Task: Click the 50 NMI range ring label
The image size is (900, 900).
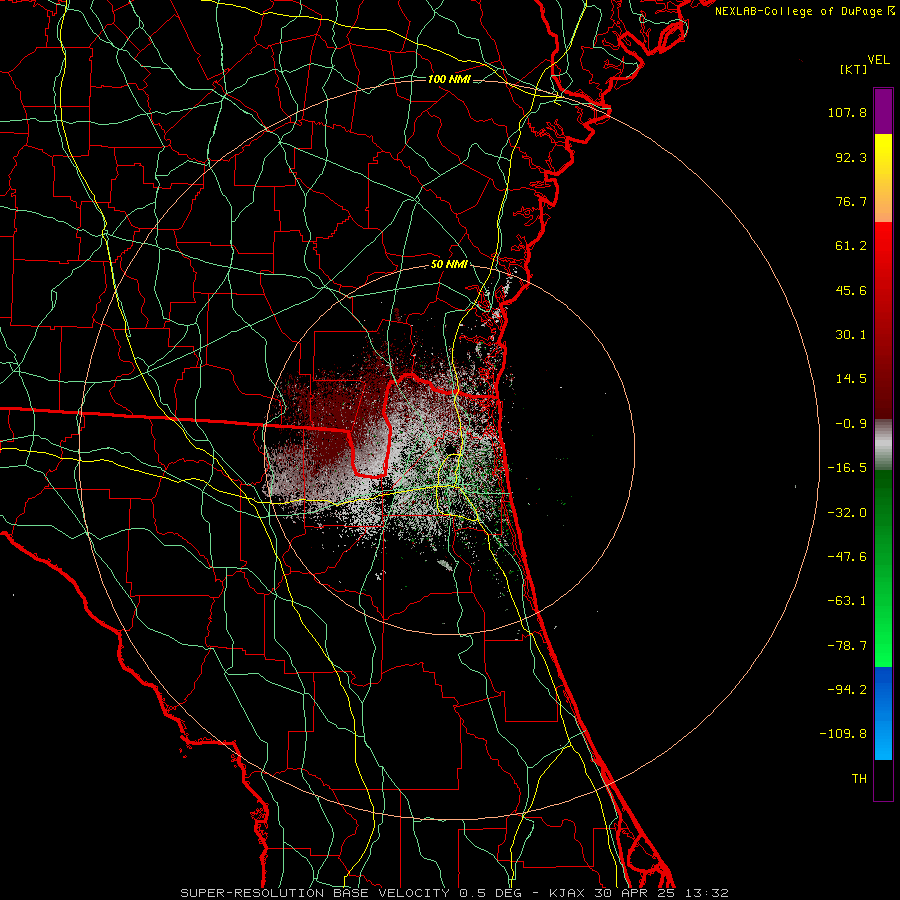Action: click(449, 265)
